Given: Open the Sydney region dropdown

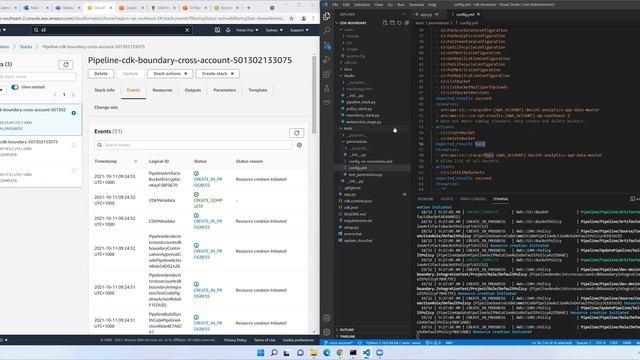Looking at the screenshot, I should click(x=274, y=30).
